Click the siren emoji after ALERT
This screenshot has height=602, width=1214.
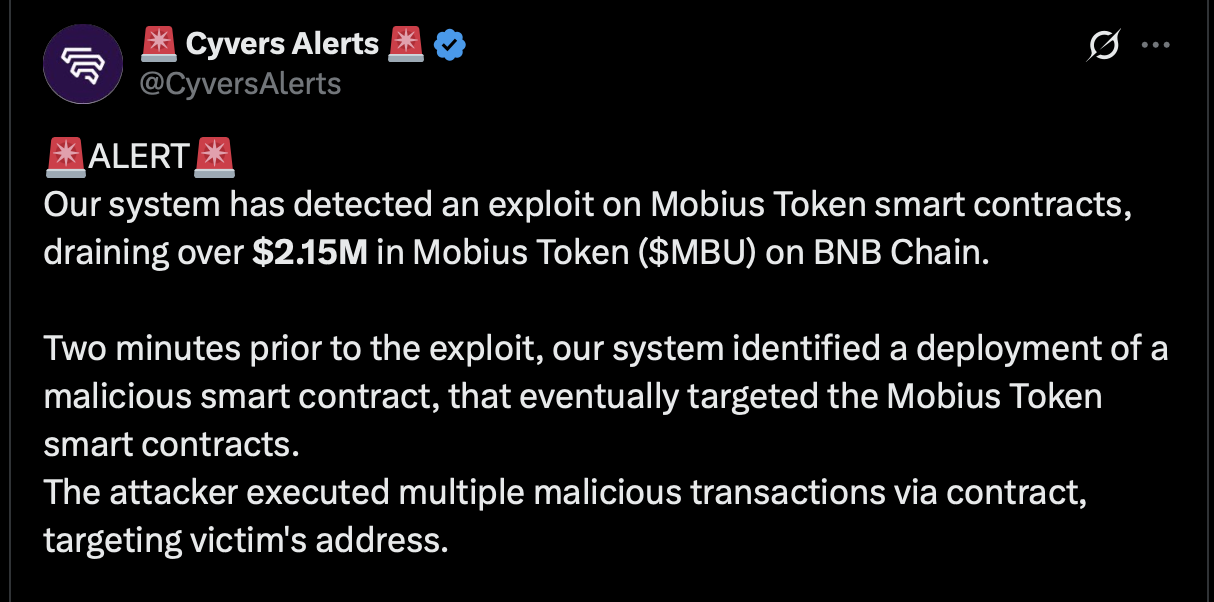[x=214, y=156]
